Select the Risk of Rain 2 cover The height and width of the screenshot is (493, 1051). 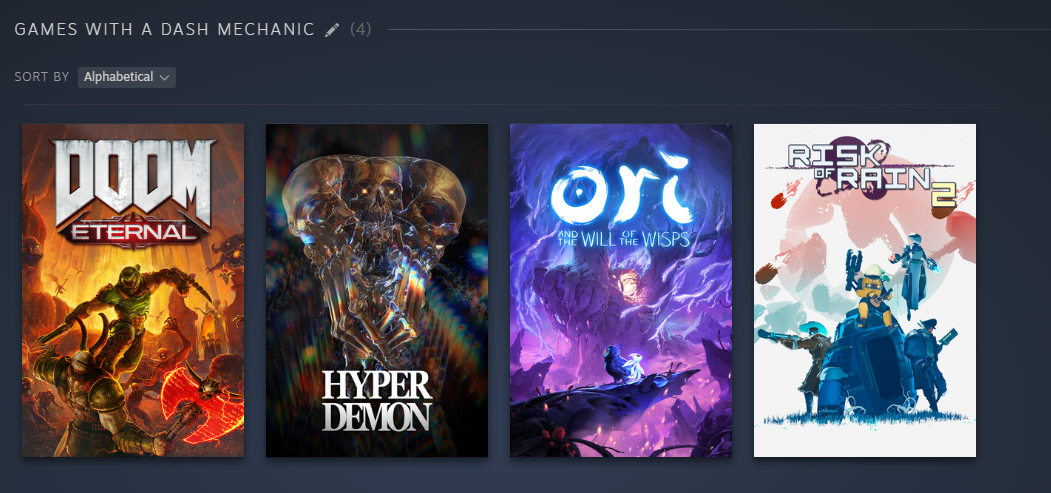[865, 290]
